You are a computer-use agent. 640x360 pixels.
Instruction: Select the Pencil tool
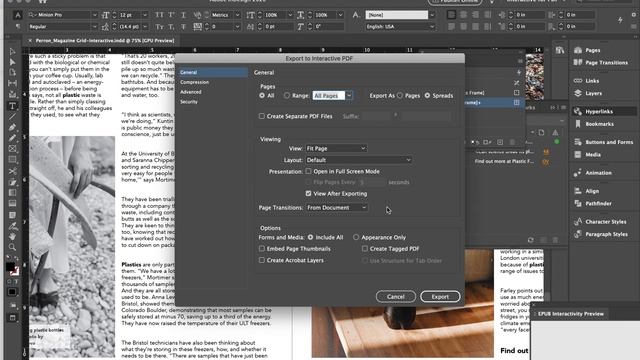(12, 138)
